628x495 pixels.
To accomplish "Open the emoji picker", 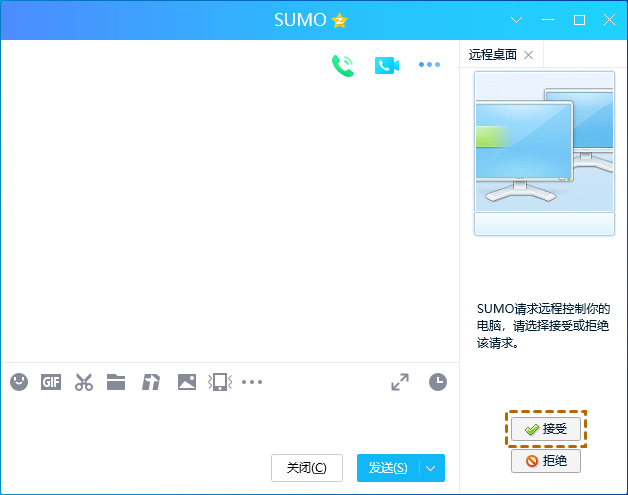I will coord(19,382).
